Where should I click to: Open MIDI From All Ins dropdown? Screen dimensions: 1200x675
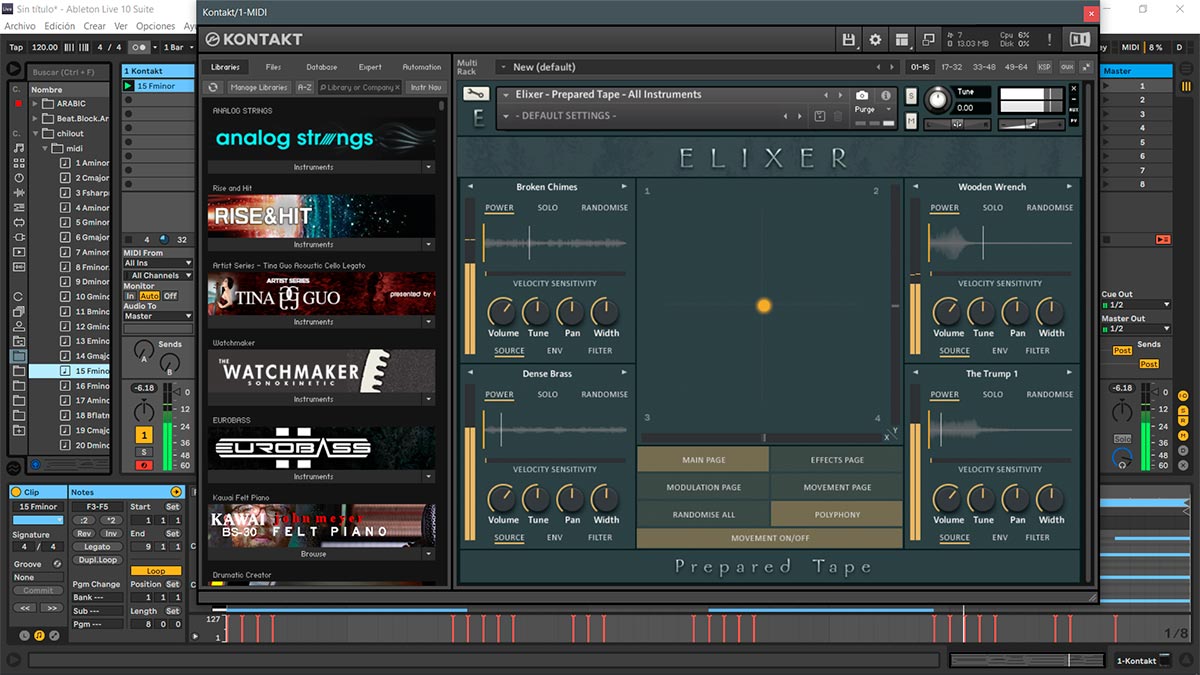[158, 264]
